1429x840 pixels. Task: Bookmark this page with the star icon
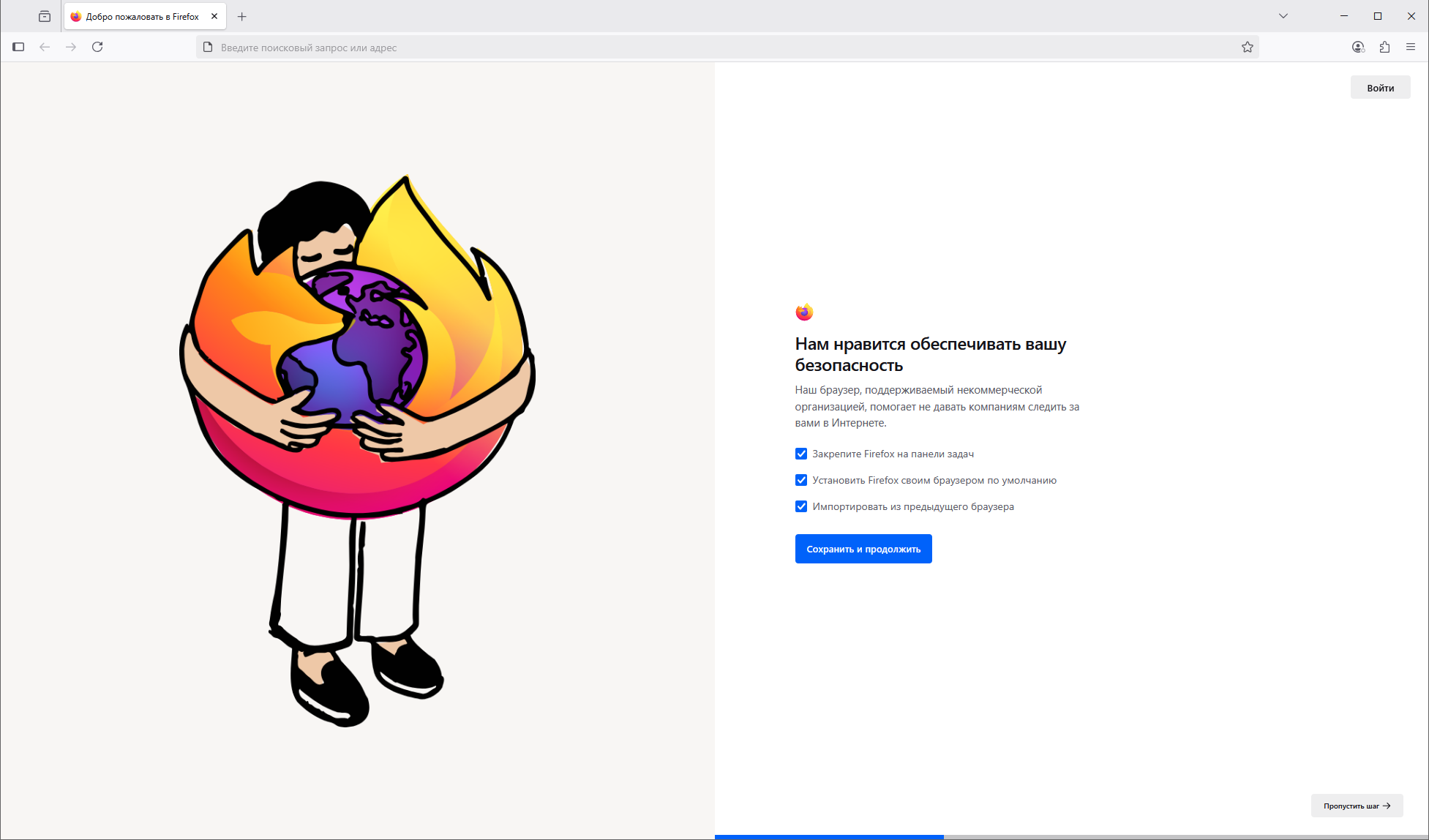[1248, 48]
